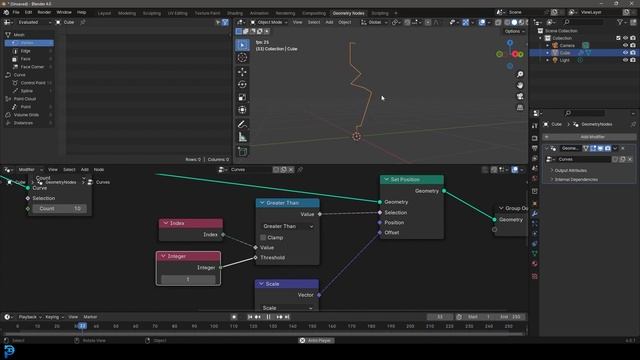Open the Render menu
Image resolution: width=640 pixels, height=360 pixels.
coord(44,12)
